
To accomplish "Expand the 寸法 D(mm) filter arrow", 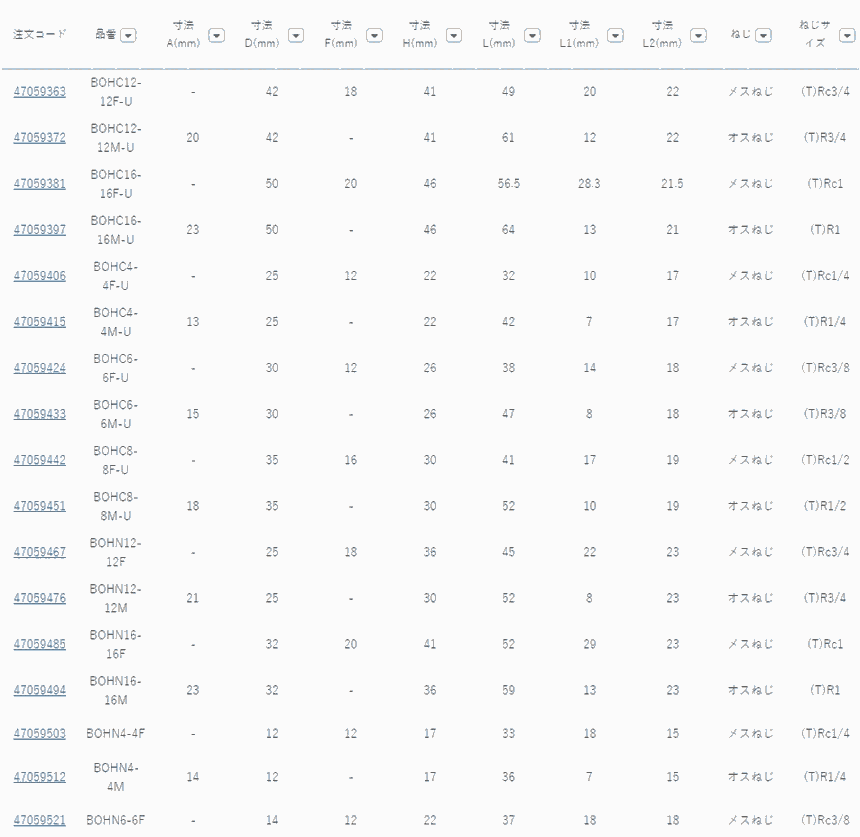I will pyautogui.click(x=296, y=36).
